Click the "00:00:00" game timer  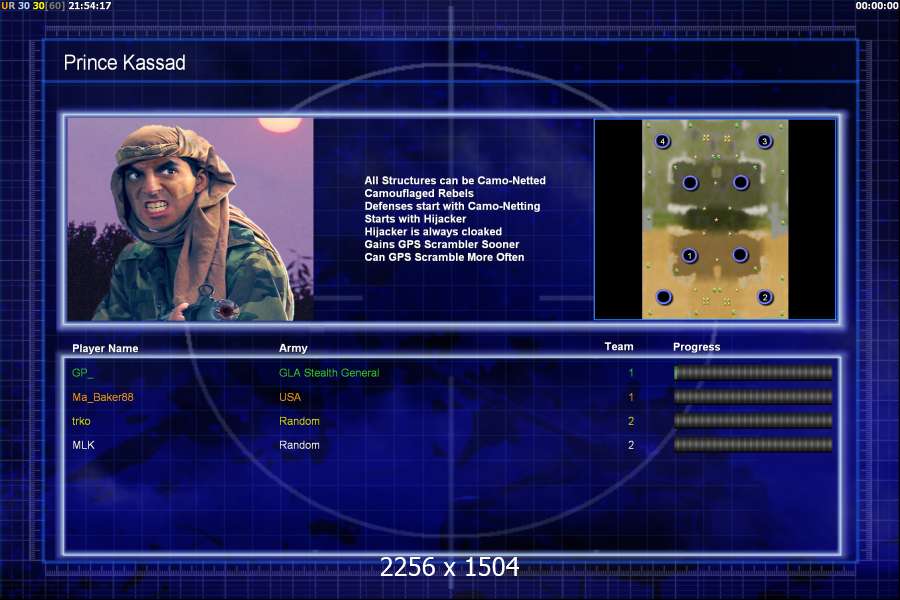(x=876, y=6)
